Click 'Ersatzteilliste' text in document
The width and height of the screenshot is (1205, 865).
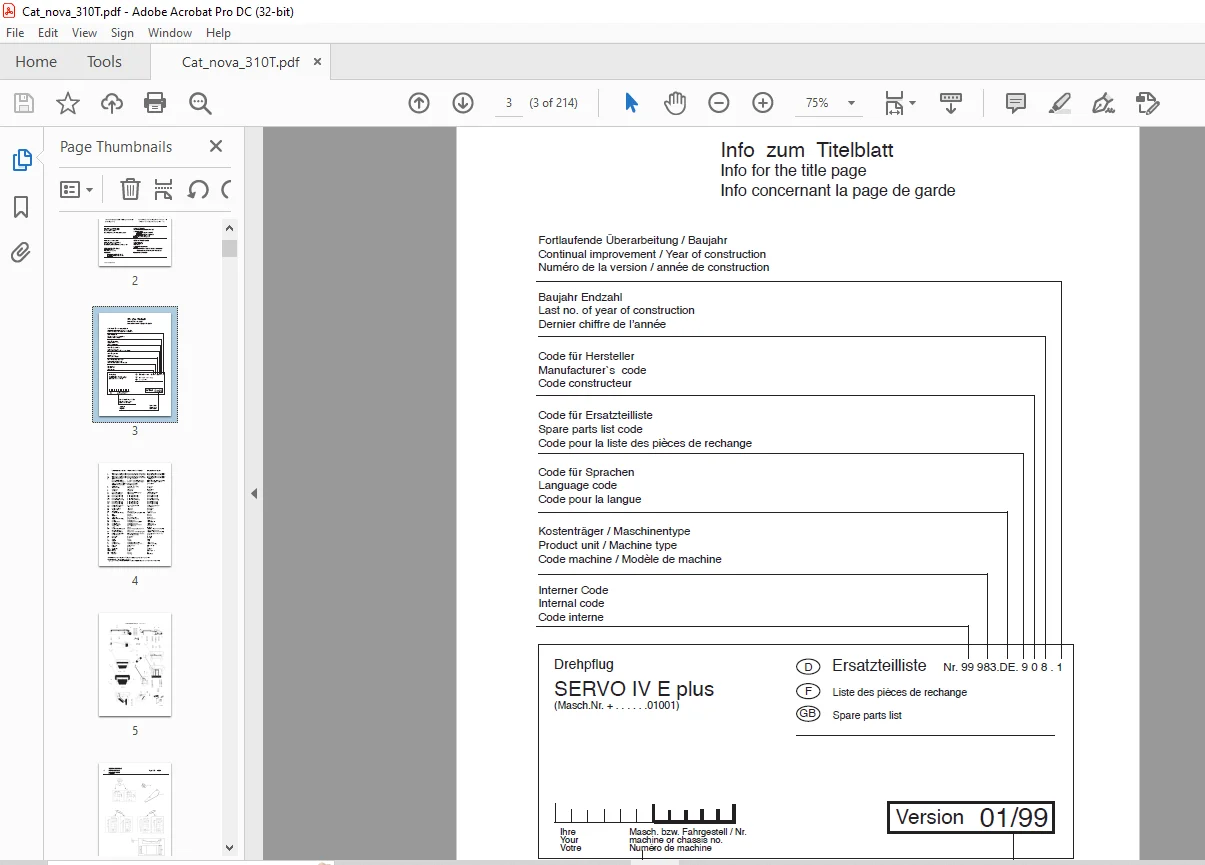[x=879, y=666]
